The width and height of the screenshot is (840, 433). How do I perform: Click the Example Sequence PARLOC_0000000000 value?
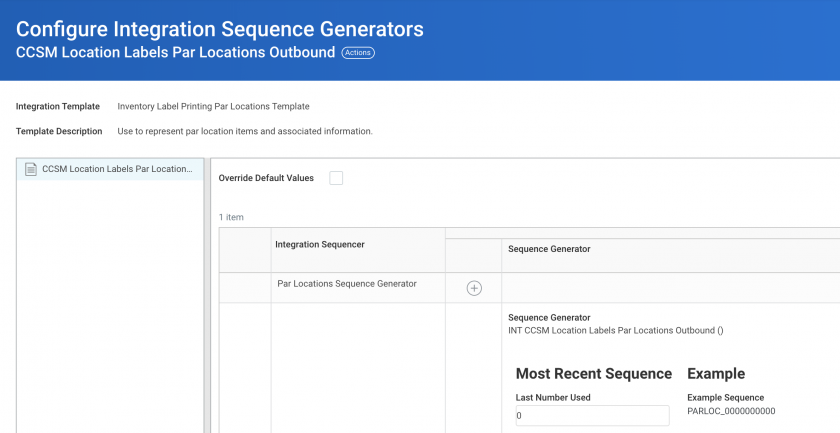[731, 411]
